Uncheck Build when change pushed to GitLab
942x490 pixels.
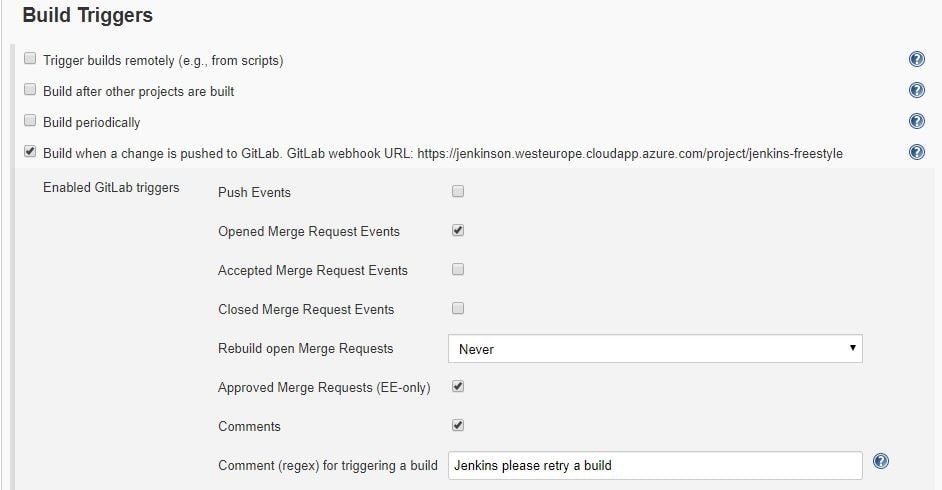(x=30, y=151)
